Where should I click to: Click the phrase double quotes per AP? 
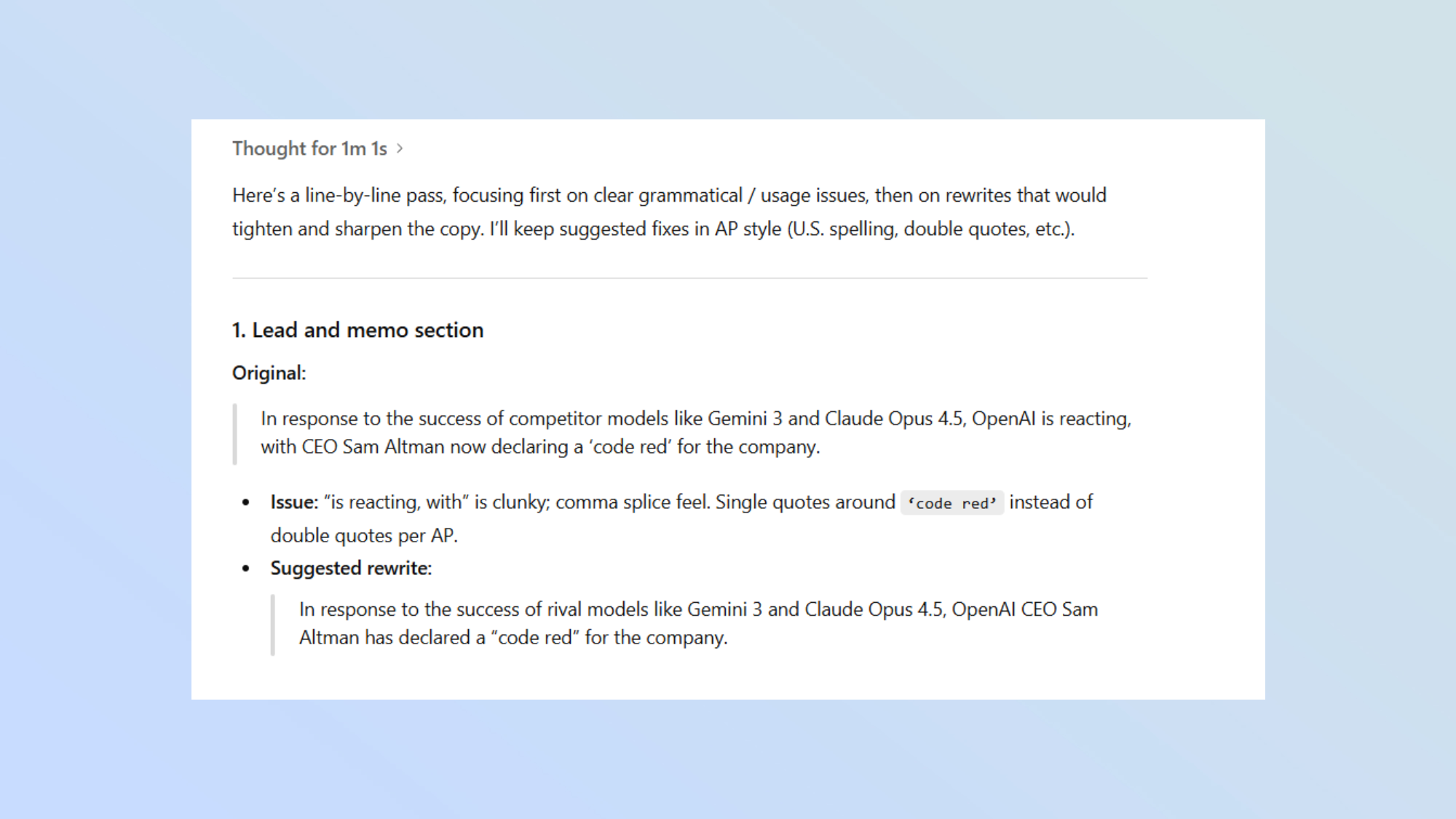coord(364,535)
